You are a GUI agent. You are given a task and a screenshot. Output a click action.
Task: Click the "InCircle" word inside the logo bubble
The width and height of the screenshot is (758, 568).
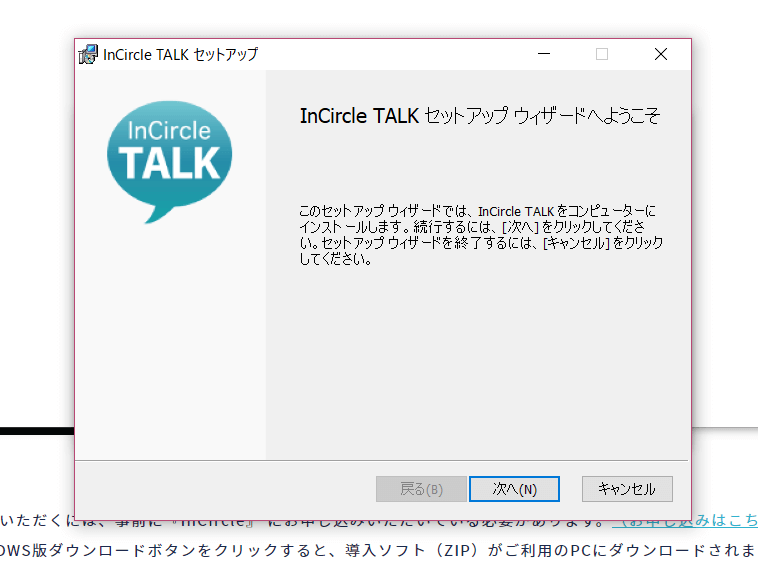166,131
